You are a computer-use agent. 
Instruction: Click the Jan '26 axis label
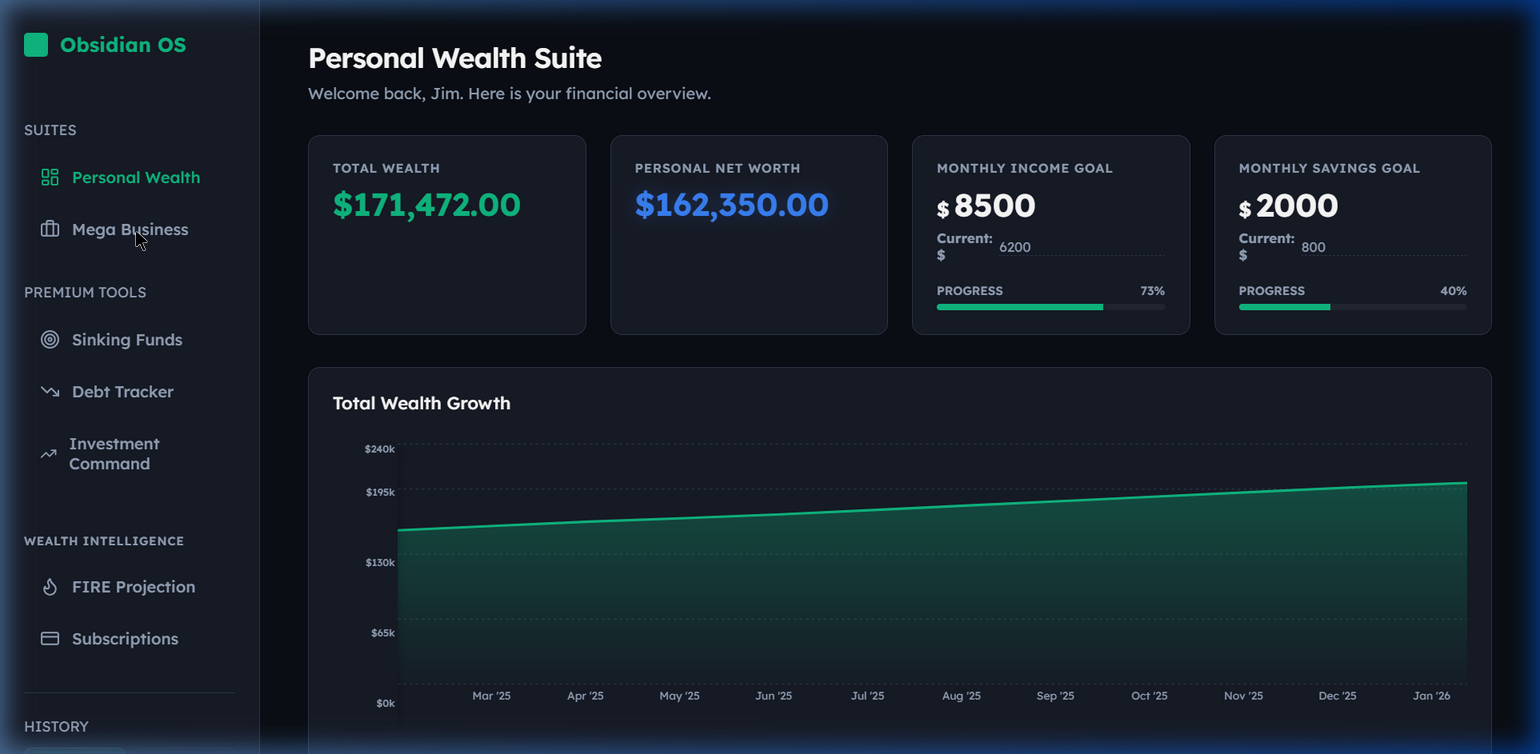(1431, 696)
